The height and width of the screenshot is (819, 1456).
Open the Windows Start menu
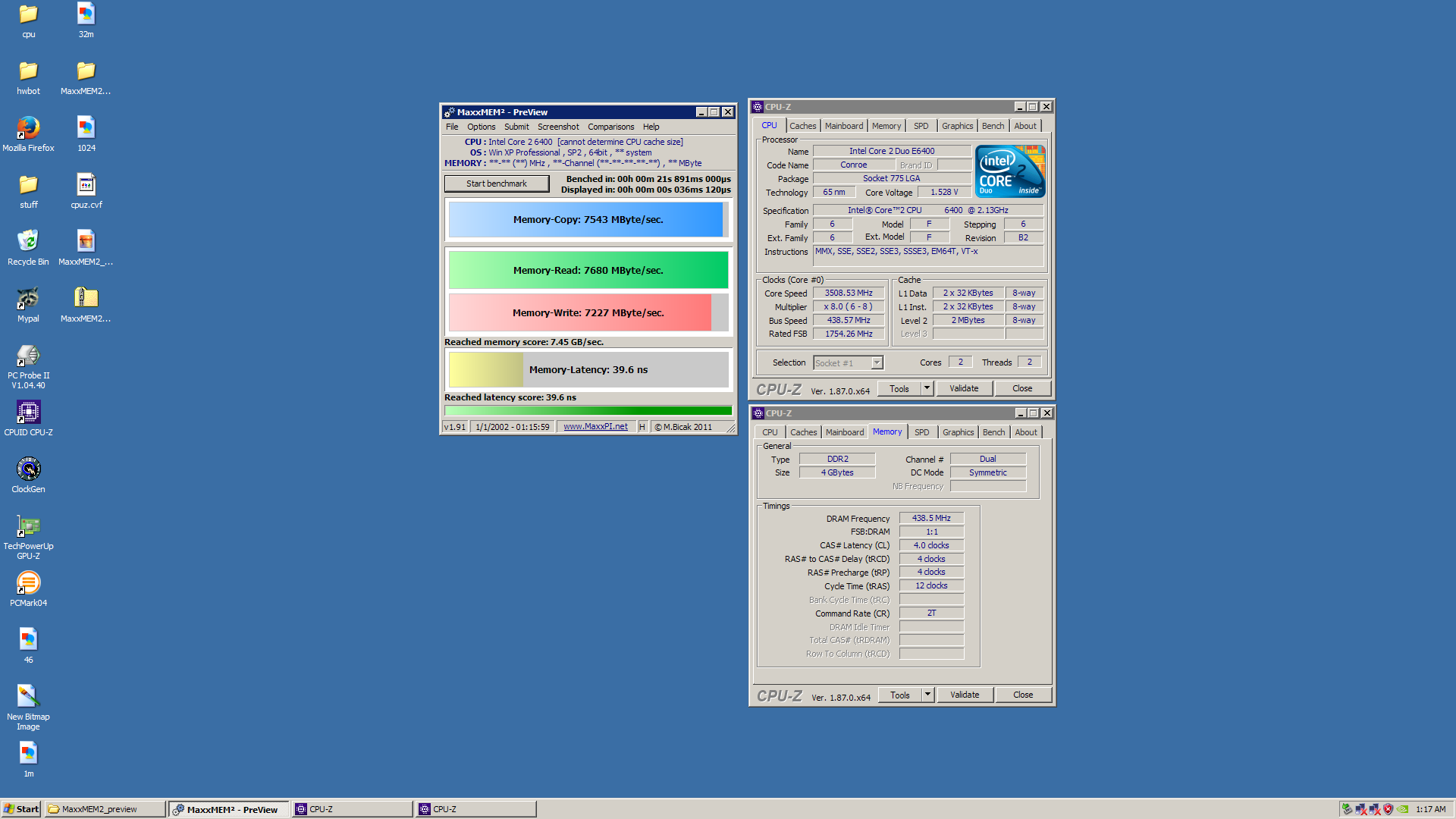[x=21, y=809]
